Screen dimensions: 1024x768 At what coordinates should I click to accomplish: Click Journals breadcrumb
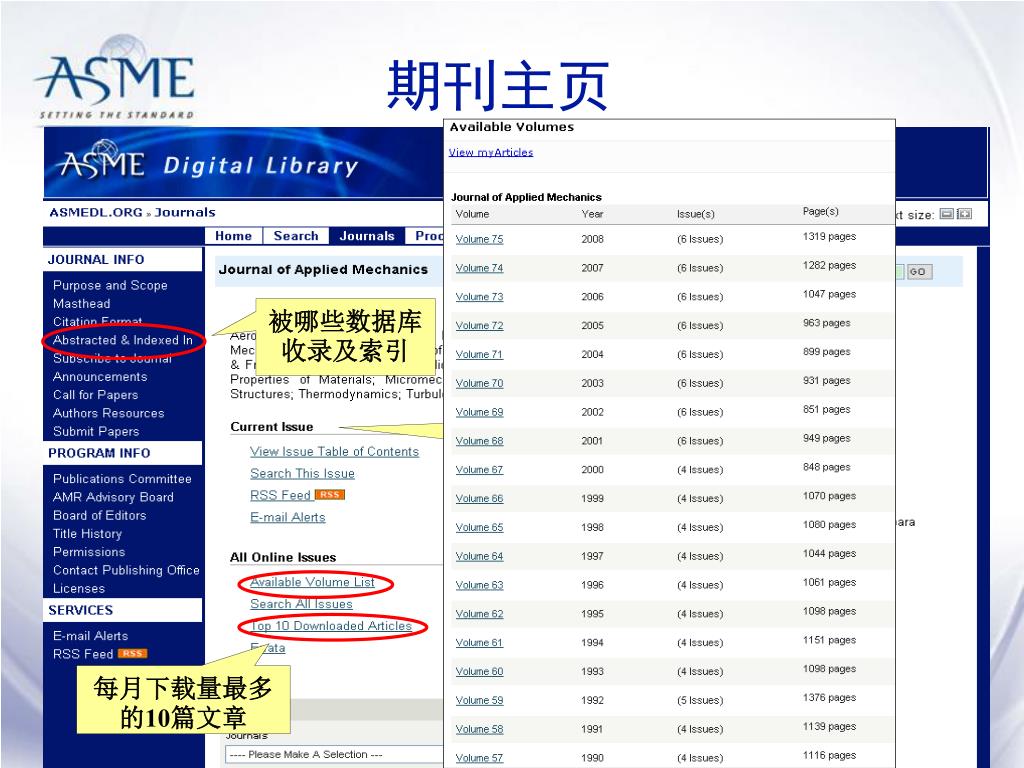pyautogui.click(x=185, y=212)
